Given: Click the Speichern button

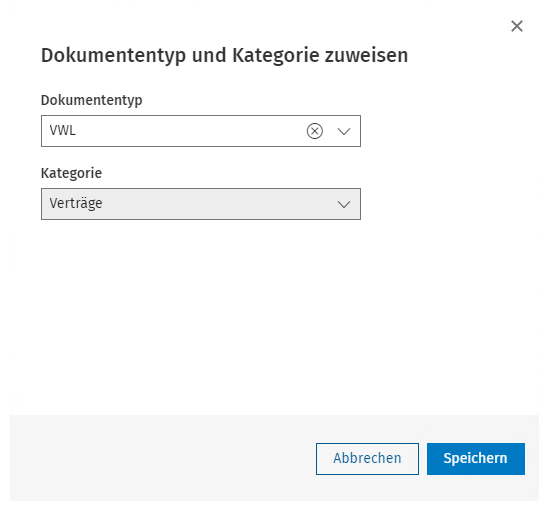Looking at the screenshot, I should 476,459.
